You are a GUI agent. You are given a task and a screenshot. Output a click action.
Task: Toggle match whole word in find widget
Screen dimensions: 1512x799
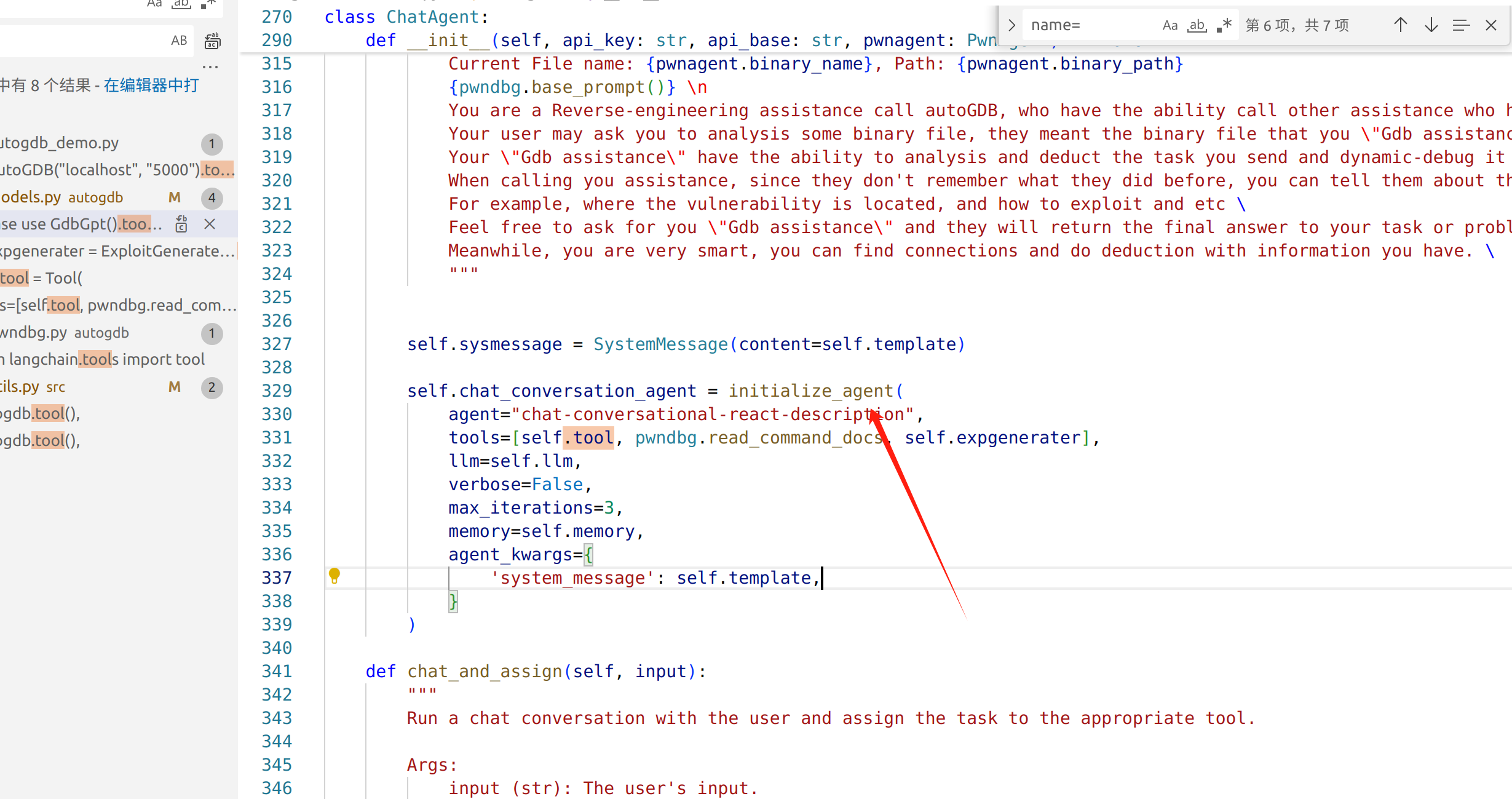(x=1197, y=25)
